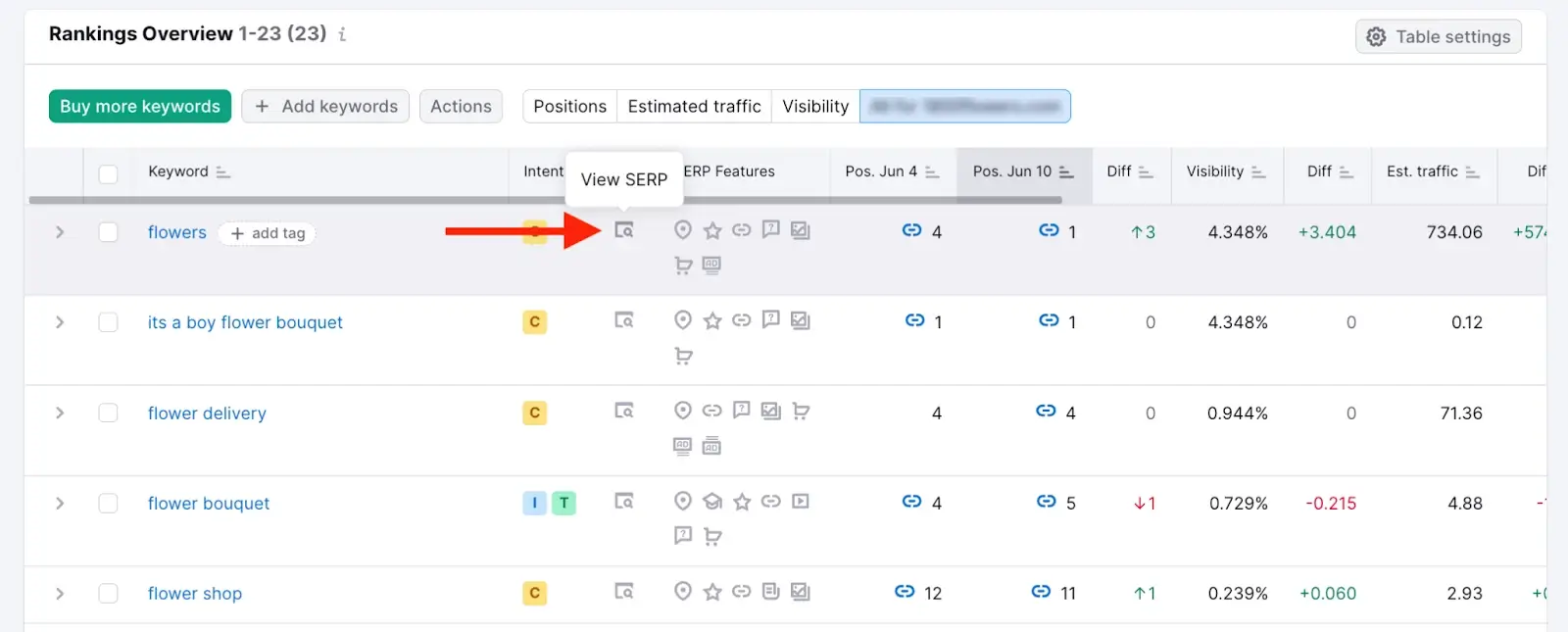Click top stories news icon in flower shop row
This screenshot has height=632, width=1568.
(x=771, y=591)
